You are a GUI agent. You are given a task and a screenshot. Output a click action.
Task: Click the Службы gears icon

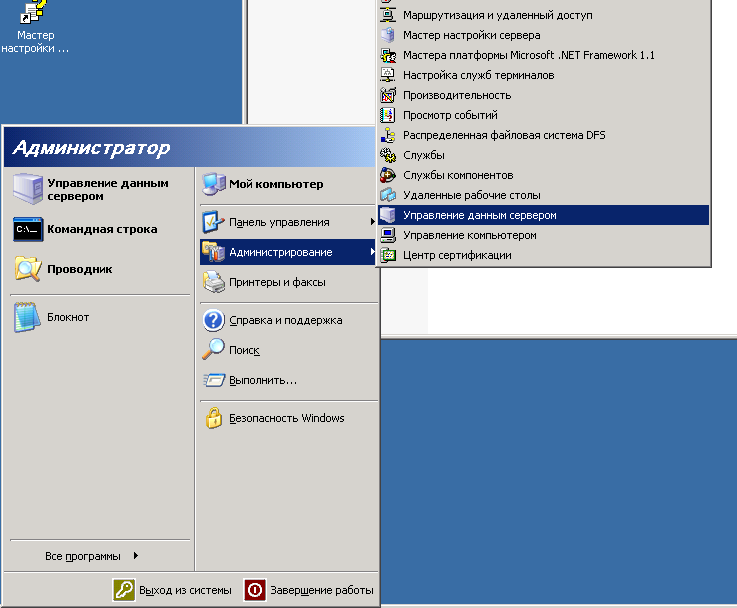[388, 155]
